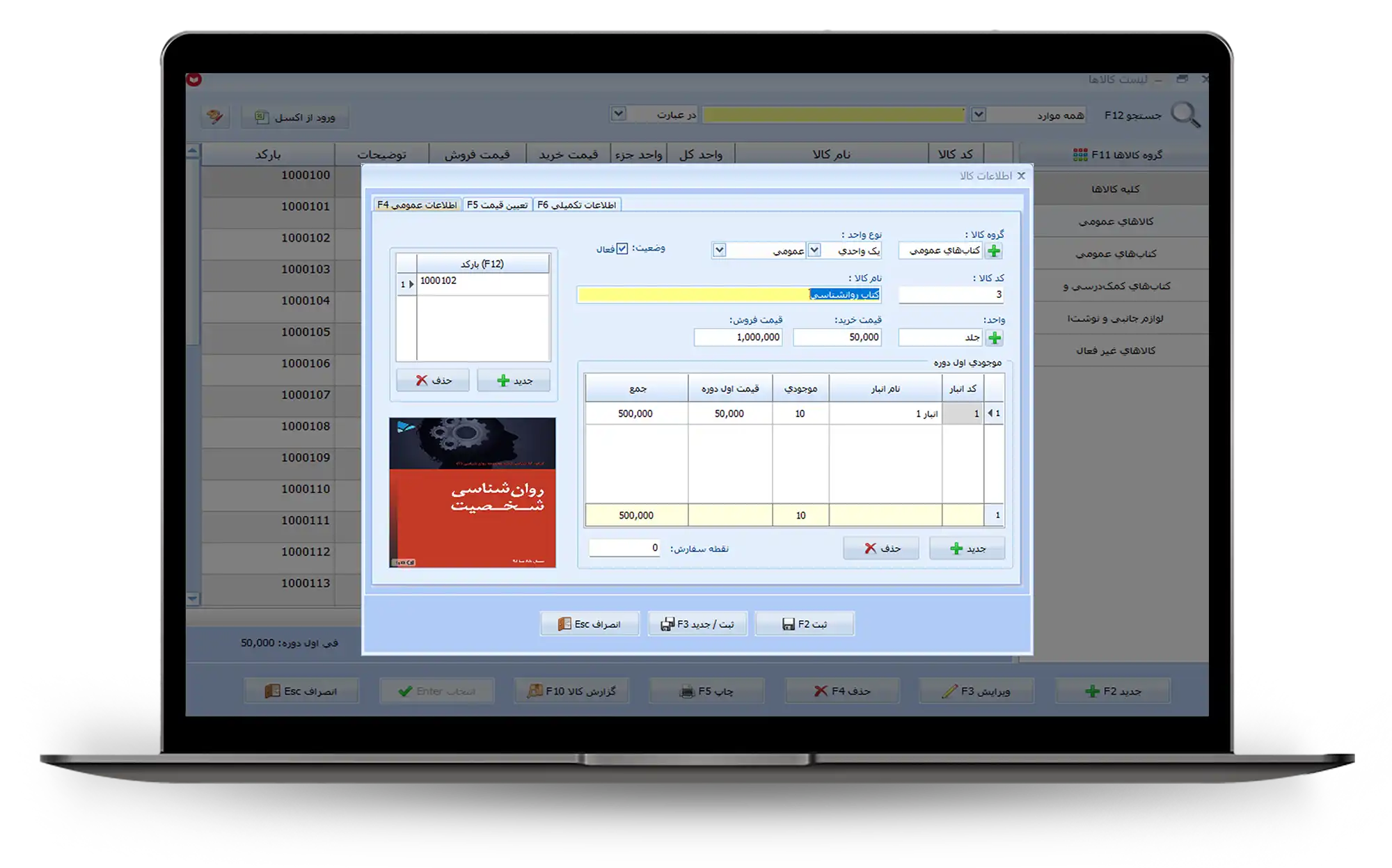This screenshot has height=868, width=1392.
Task: Click the نام کالا input field
Action: coord(729,294)
